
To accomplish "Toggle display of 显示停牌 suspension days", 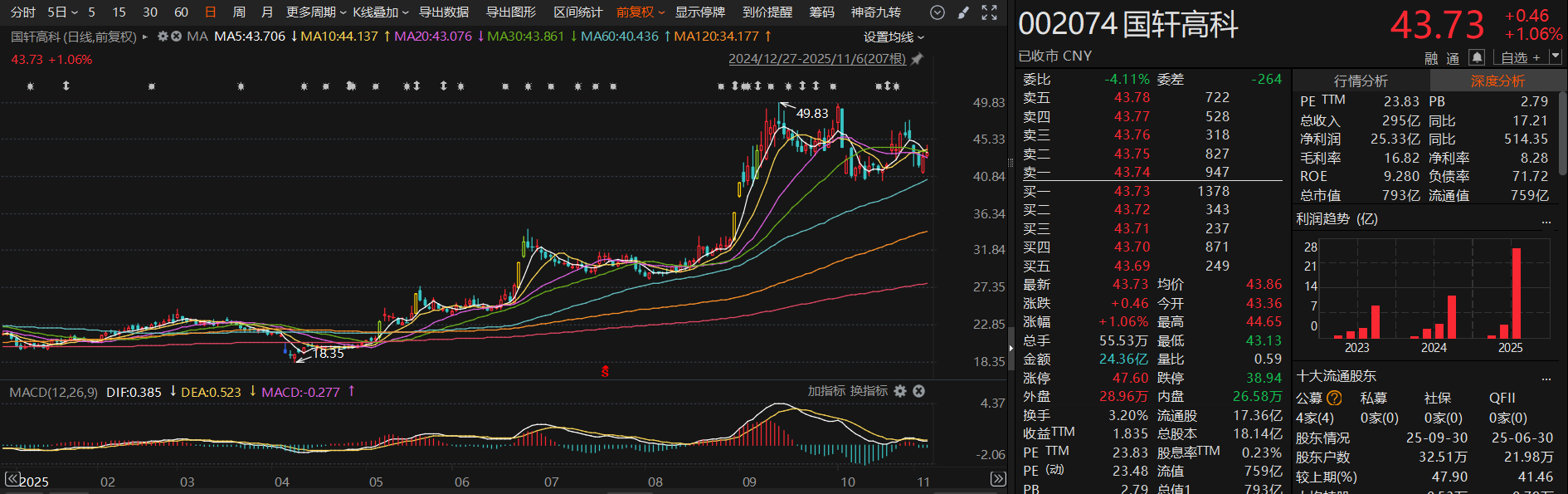I will point(699,12).
